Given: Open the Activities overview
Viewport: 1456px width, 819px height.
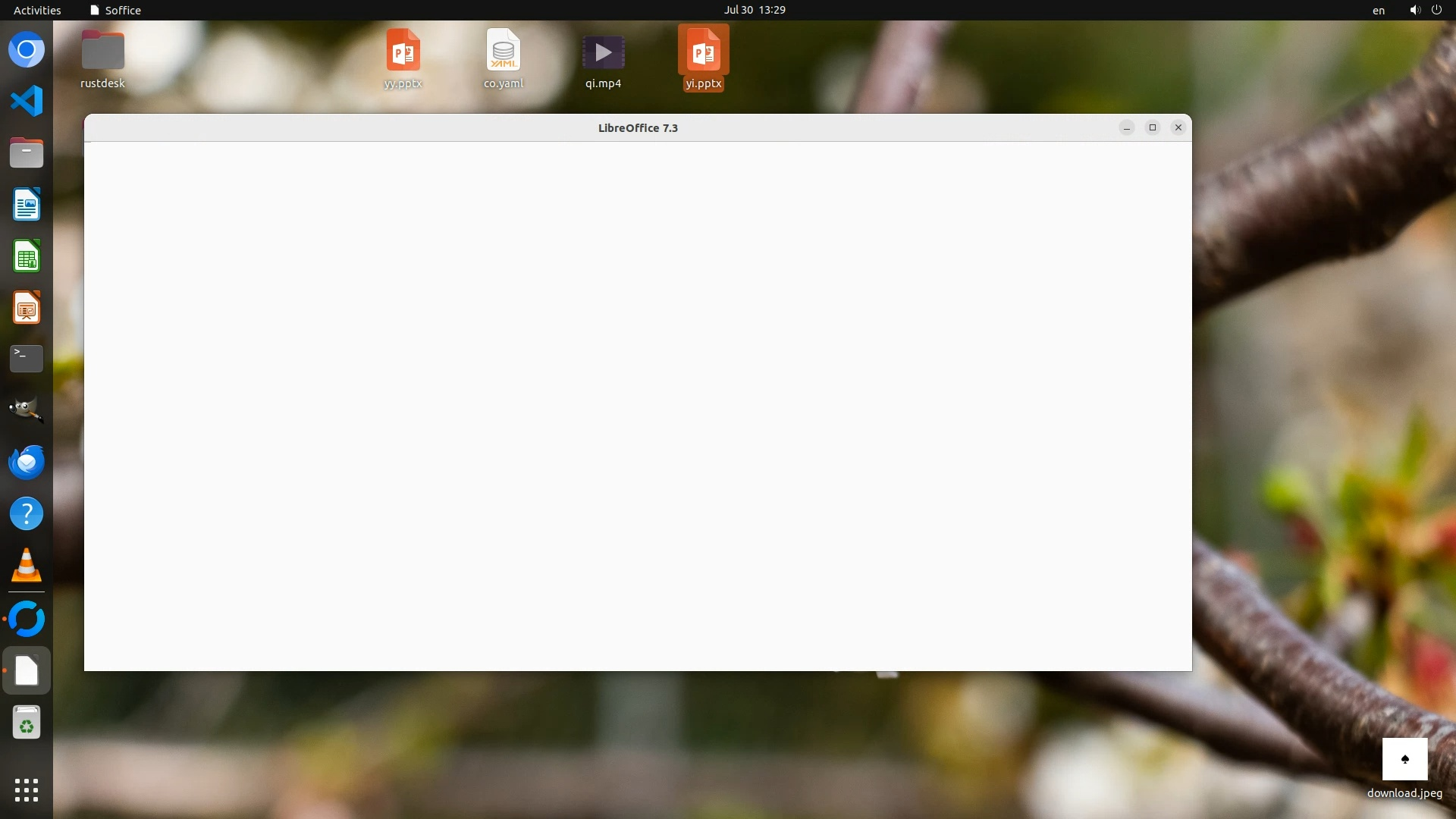Looking at the screenshot, I should [x=37, y=10].
